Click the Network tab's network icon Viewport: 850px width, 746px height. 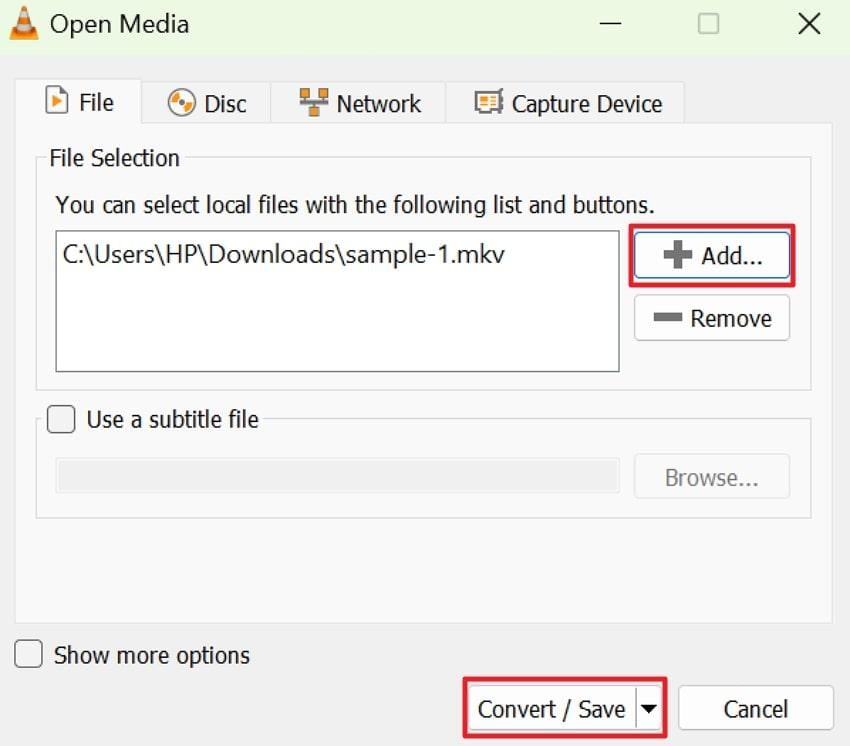[x=313, y=101]
